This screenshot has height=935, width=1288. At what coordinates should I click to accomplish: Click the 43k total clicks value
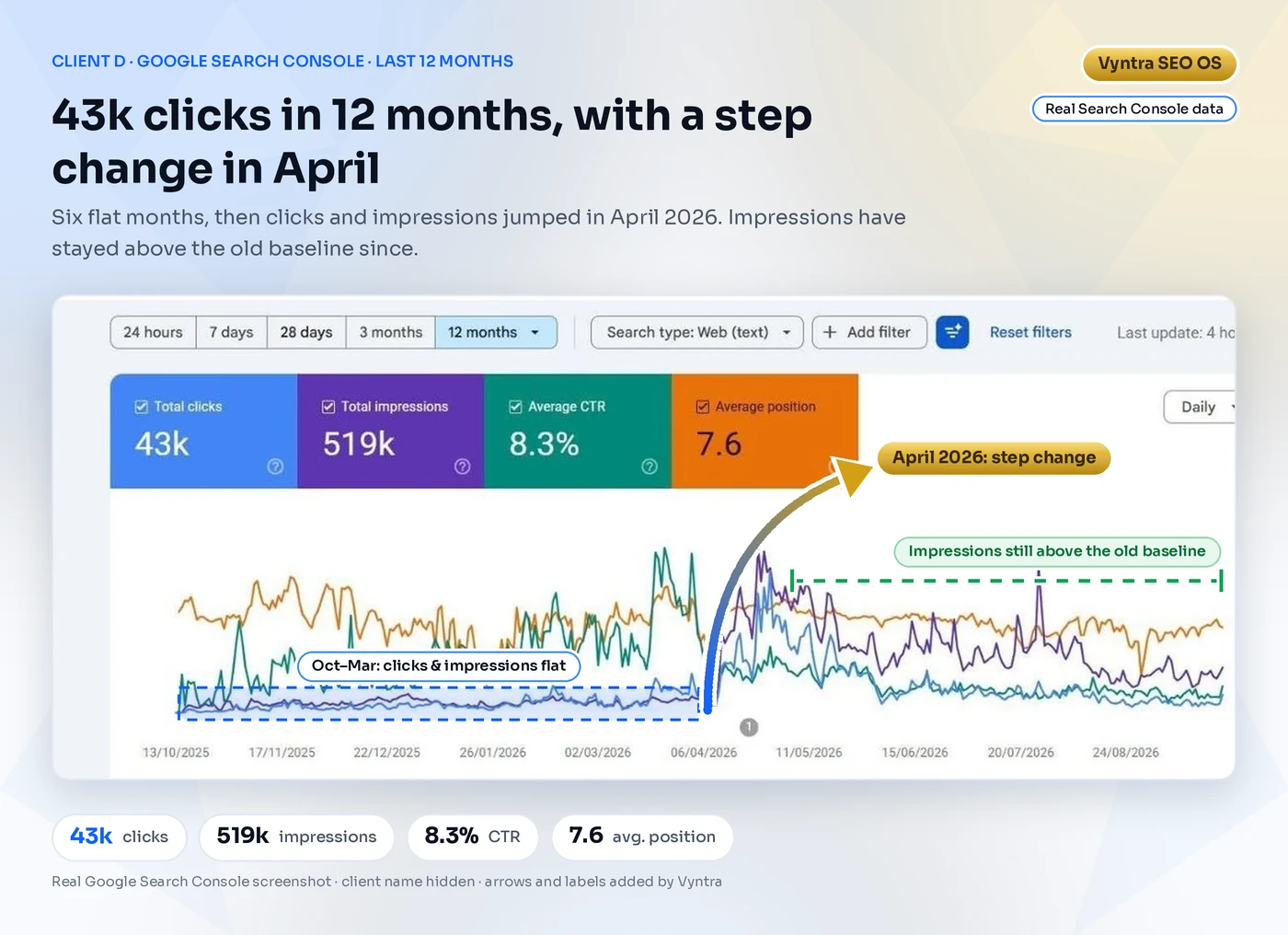tap(162, 444)
